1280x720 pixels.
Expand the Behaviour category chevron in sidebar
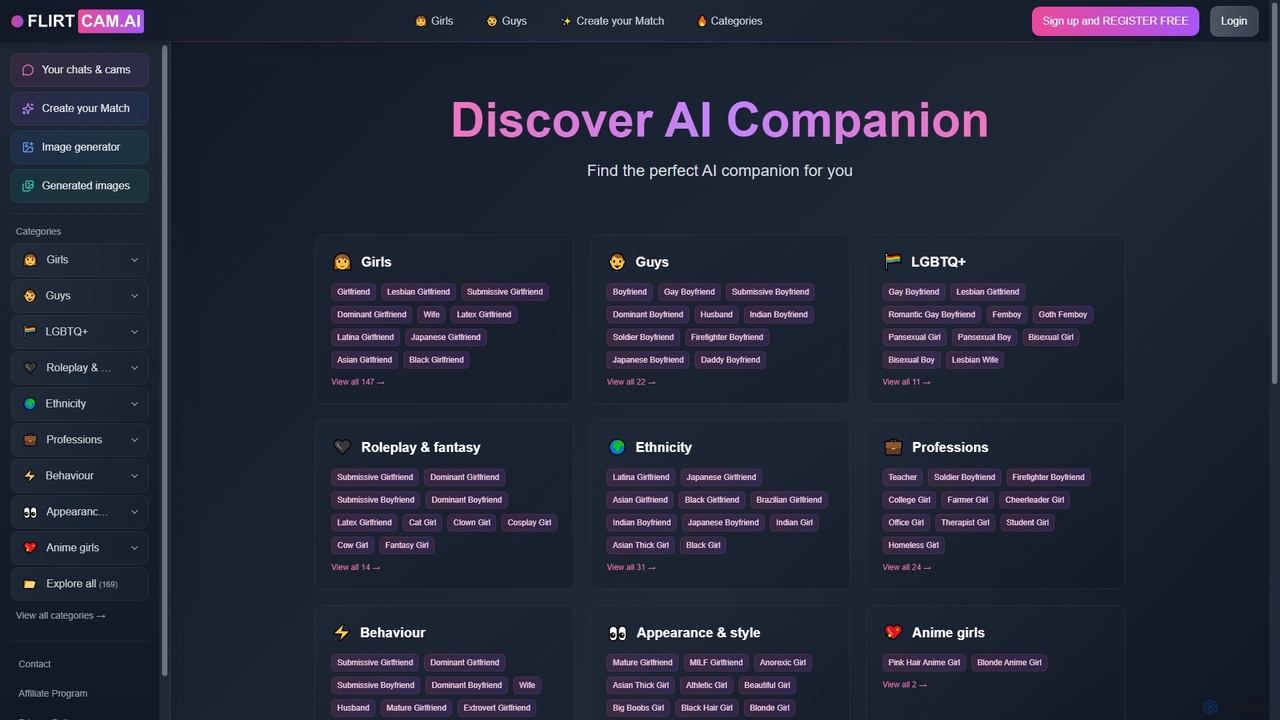pos(134,476)
